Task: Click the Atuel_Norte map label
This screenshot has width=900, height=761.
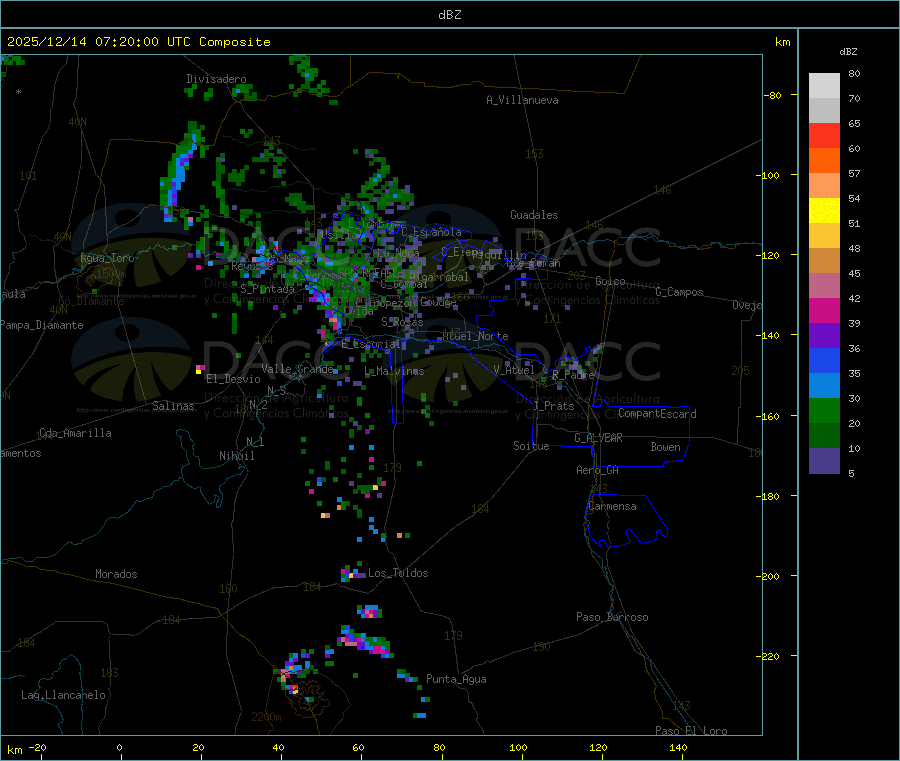Action: point(475,336)
